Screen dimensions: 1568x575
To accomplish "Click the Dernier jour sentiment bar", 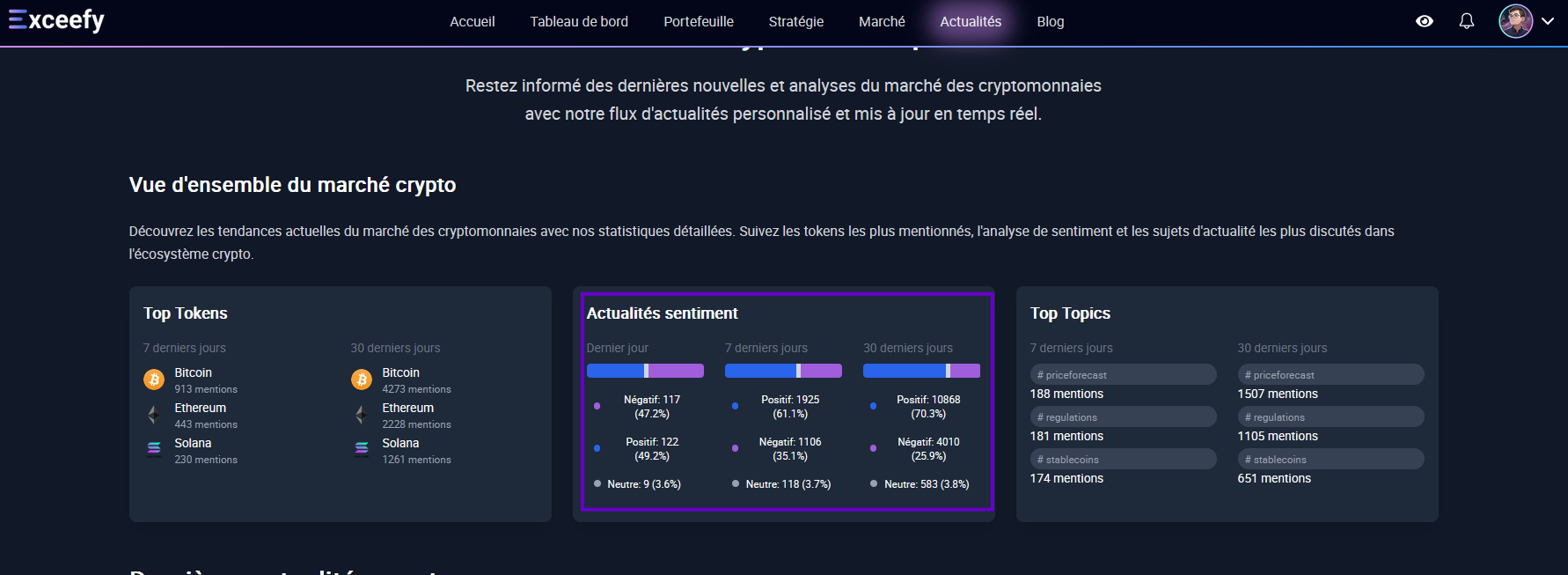I will point(645,371).
